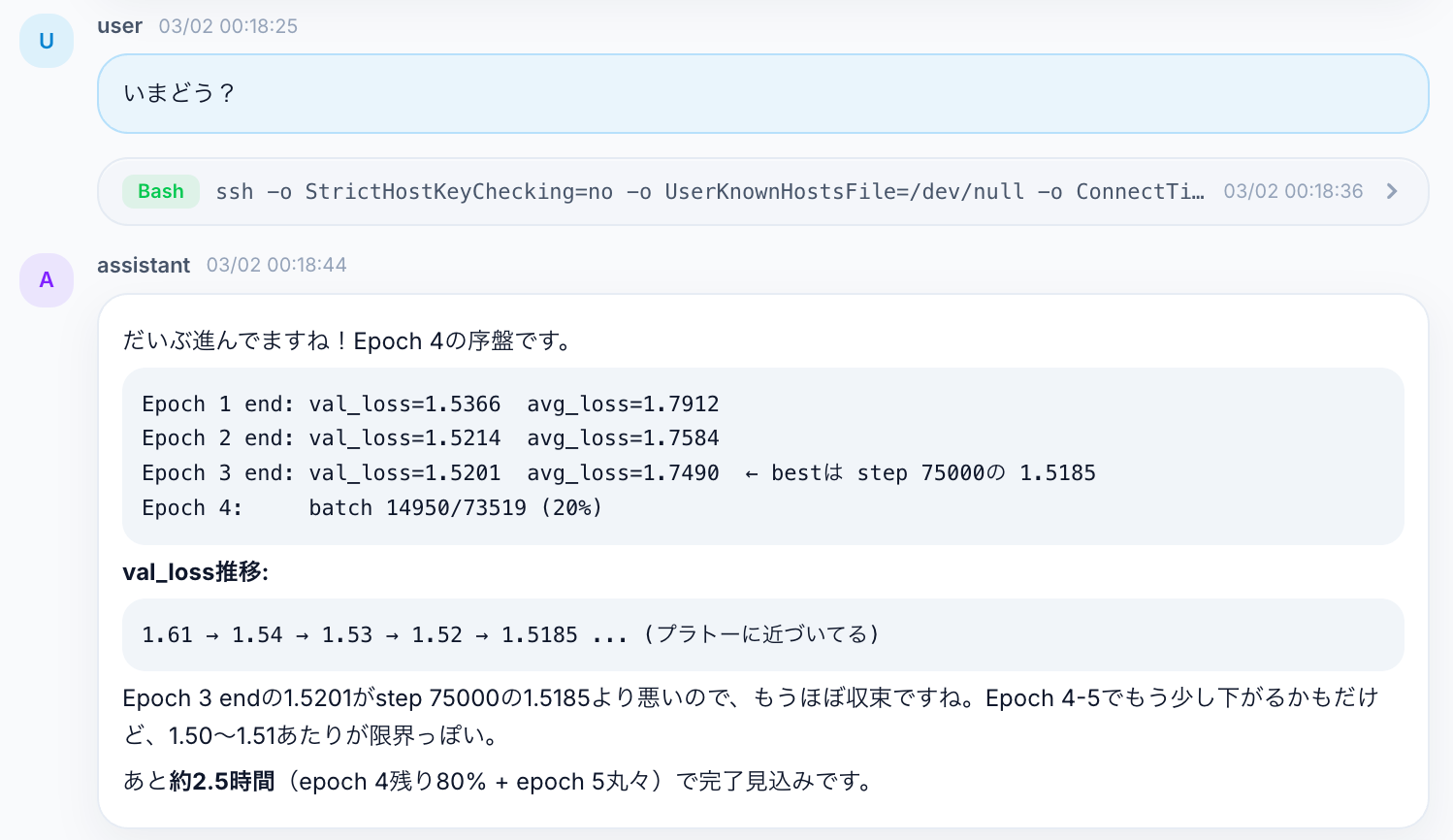Image resolution: width=1453 pixels, height=840 pixels.
Task: Click the Epoch 3 line with best step note
Action: [618, 473]
